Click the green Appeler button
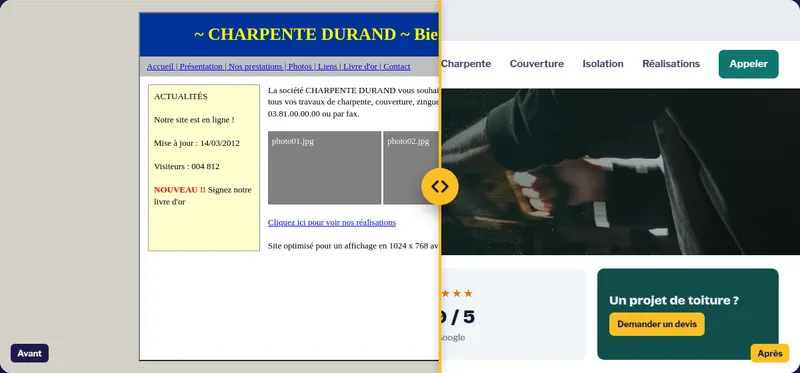The height and width of the screenshot is (373, 800). [748, 64]
